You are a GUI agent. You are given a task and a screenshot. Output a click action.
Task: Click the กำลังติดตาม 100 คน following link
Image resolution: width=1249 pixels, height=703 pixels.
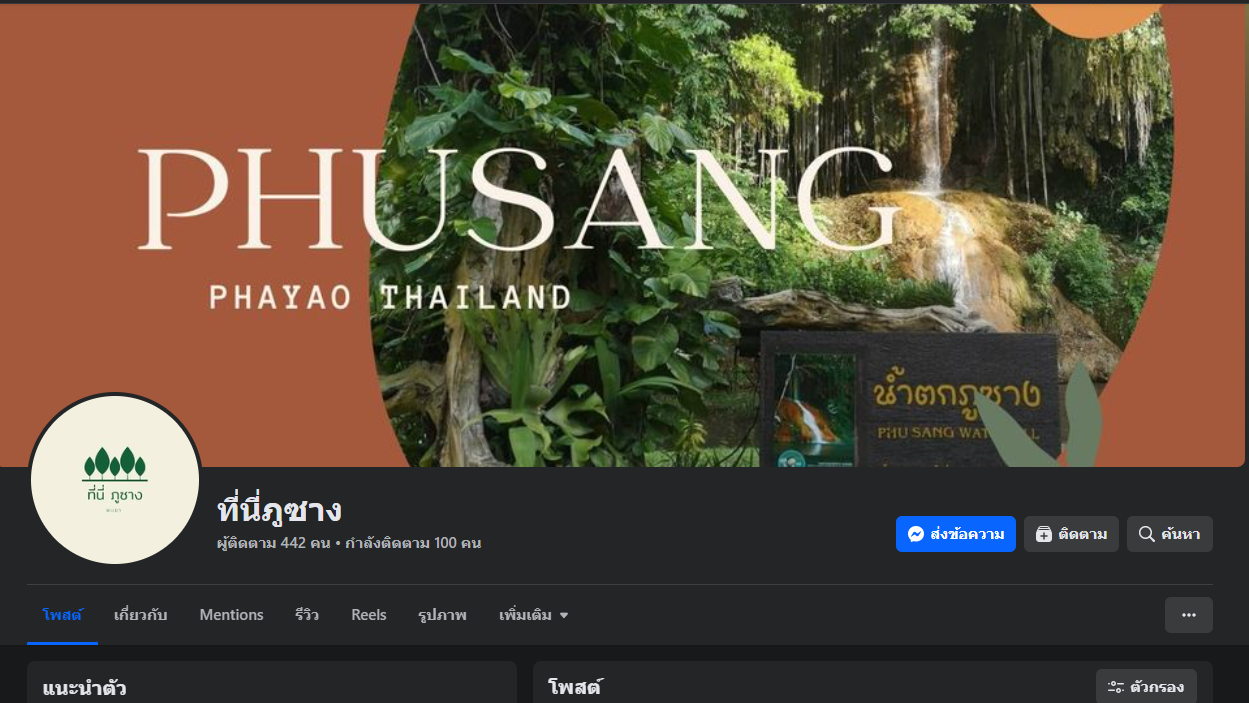click(413, 543)
